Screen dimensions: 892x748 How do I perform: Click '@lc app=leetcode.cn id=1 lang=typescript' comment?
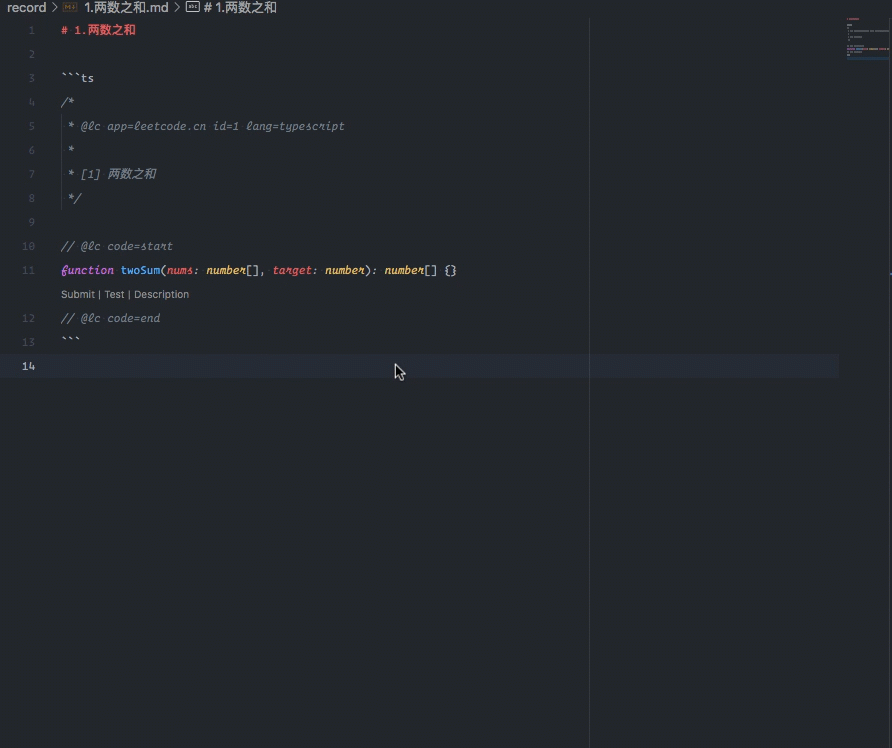(x=212, y=126)
